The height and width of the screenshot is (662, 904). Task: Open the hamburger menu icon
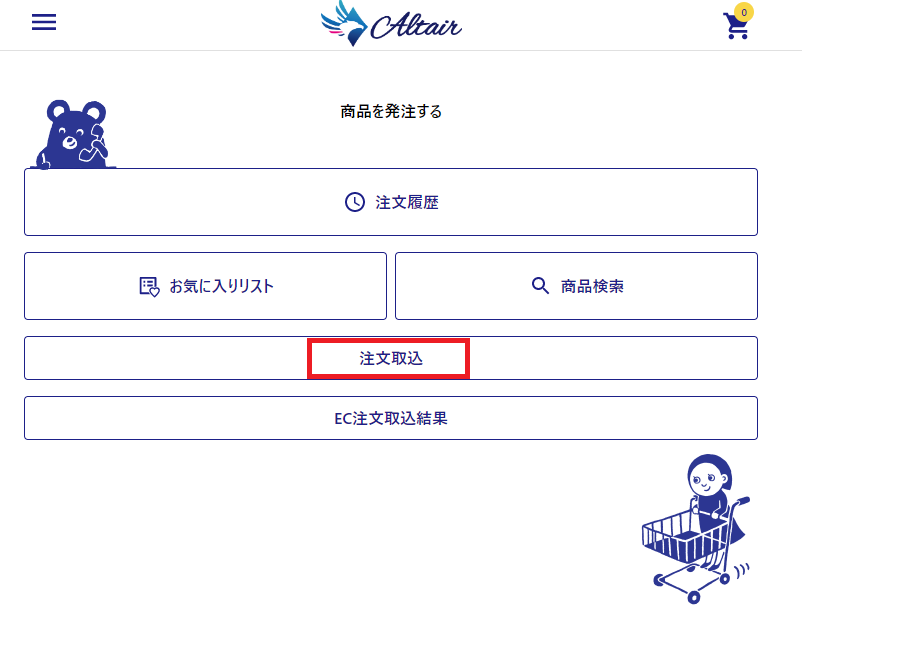click(44, 22)
